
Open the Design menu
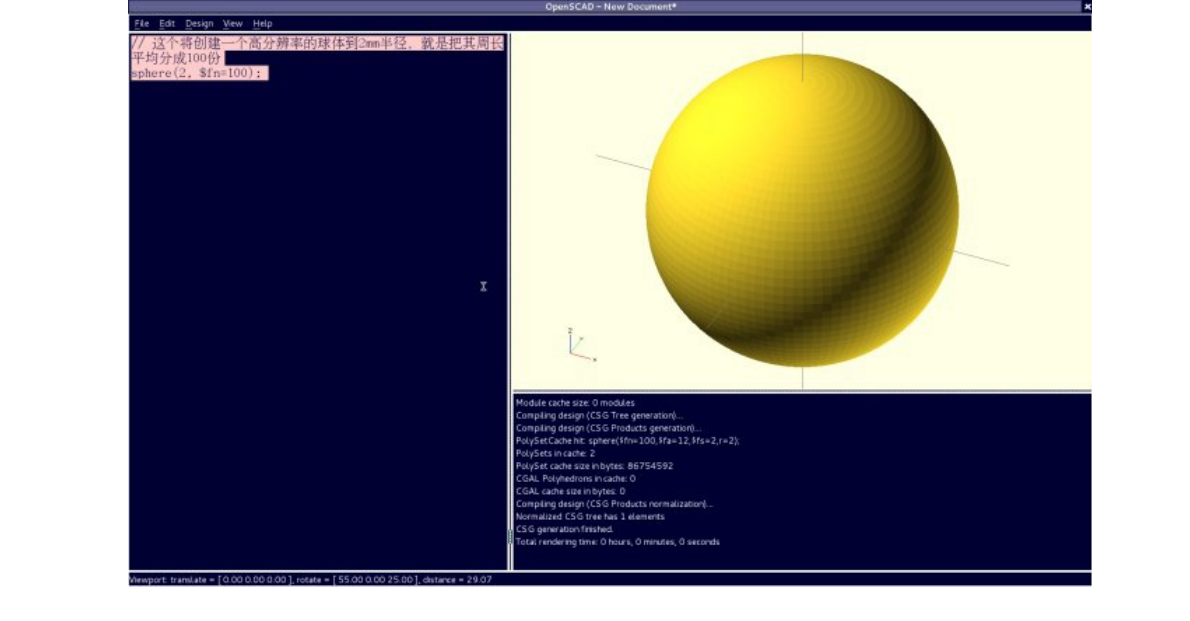coord(199,24)
